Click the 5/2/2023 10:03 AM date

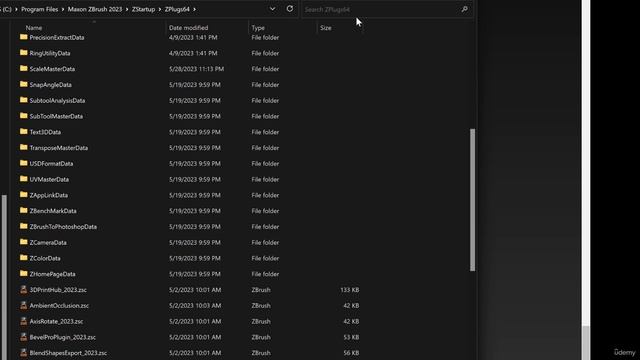pyautogui.click(x=195, y=305)
